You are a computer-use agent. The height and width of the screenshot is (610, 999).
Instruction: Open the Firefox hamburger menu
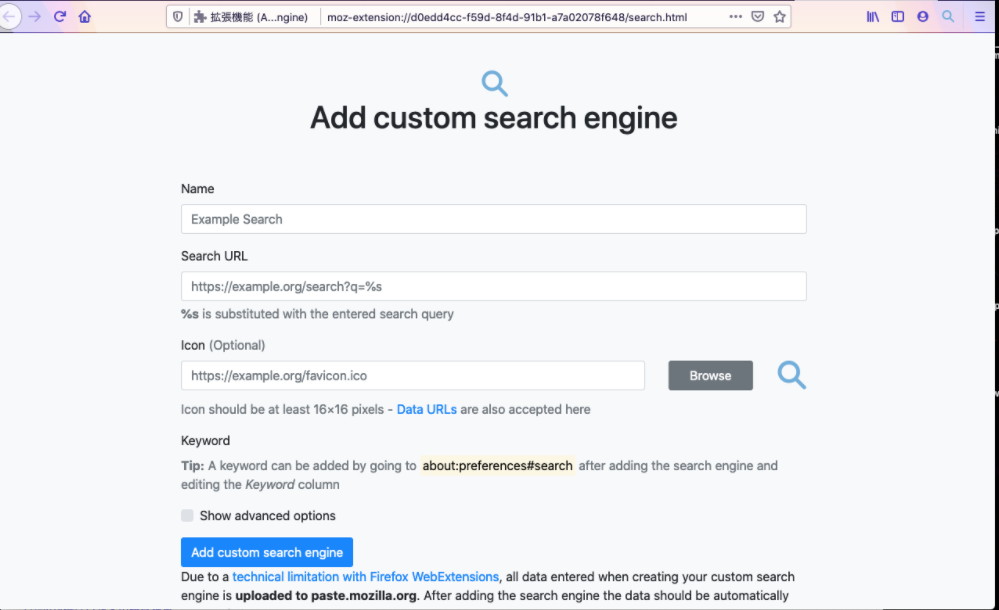[x=979, y=17]
